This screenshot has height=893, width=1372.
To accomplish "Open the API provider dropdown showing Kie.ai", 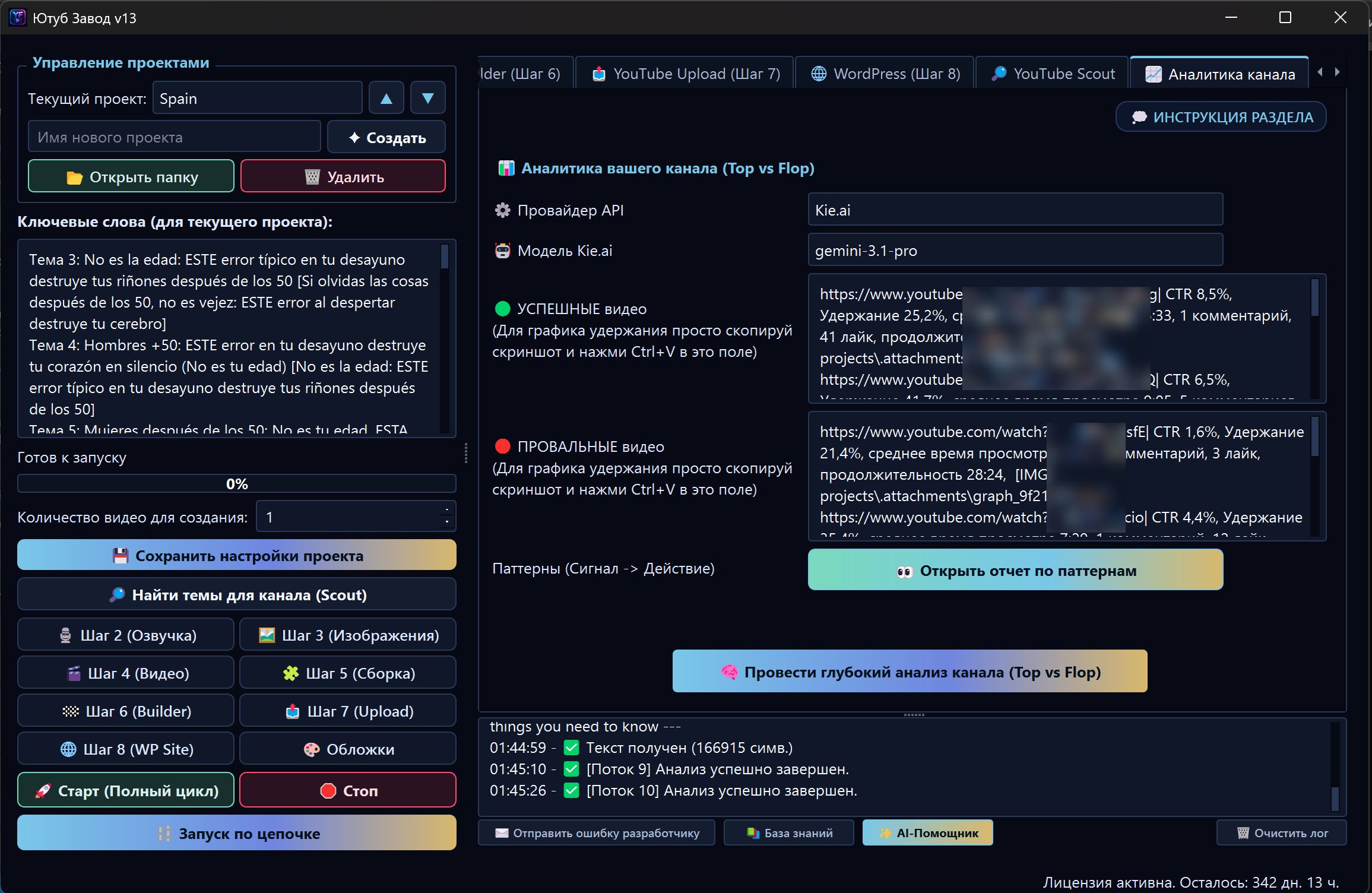I will click(x=1015, y=210).
